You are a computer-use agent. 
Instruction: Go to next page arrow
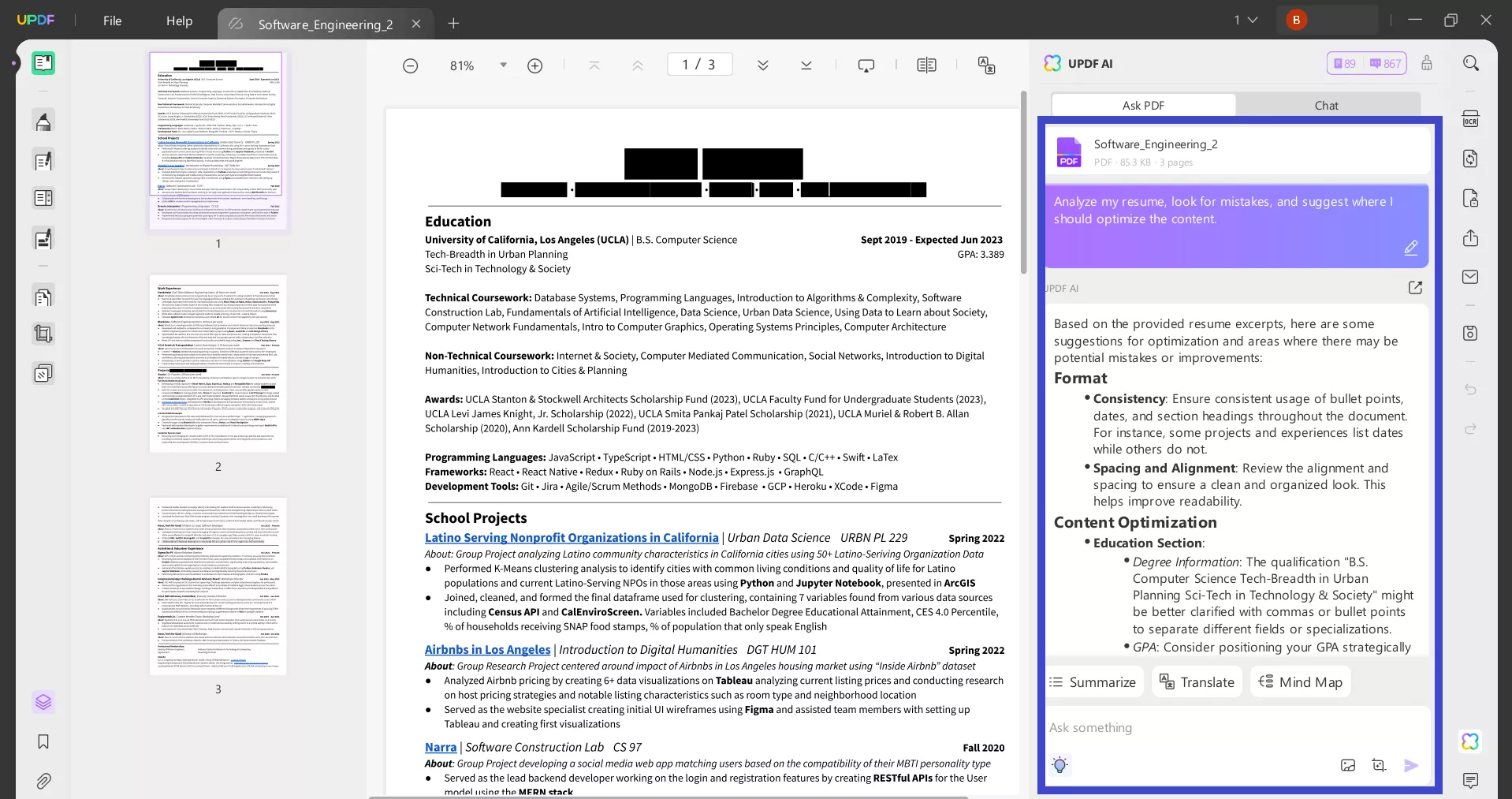762,65
